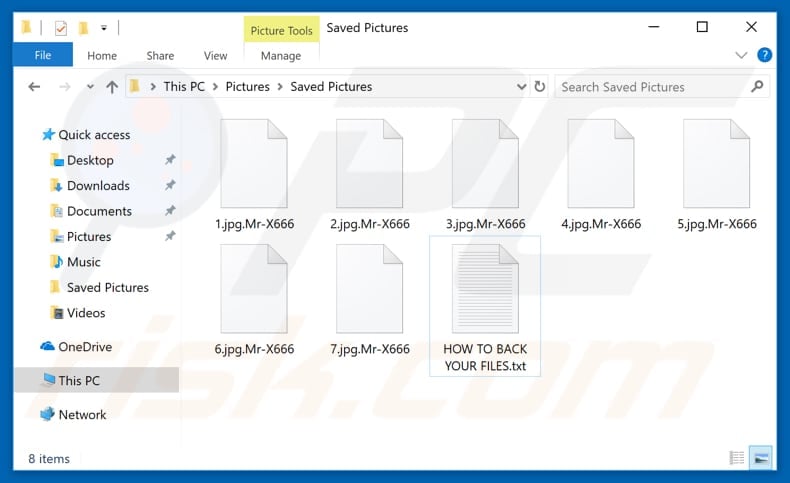Switch to large icons view in status bar
Image resolution: width=790 pixels, height=483 pixels.
click(x=761, y=457)
